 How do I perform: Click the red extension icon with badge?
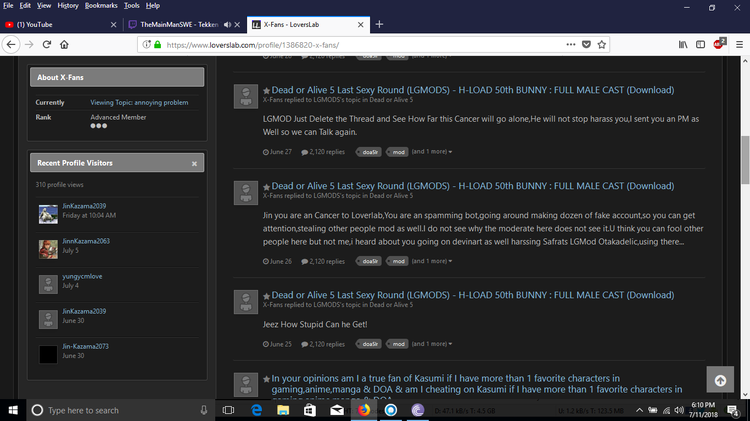(719, 44)
